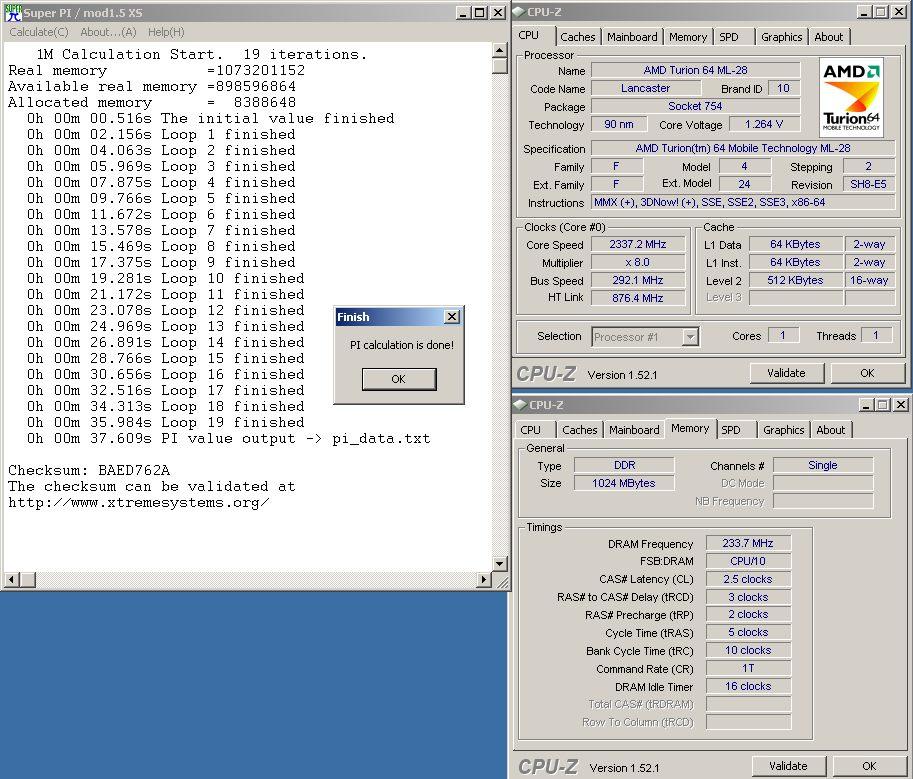Viewport: 913px width, 779px height.
Task: Open the Calculate(C) menu in Super PI
Action: click(x=38, y=32)
